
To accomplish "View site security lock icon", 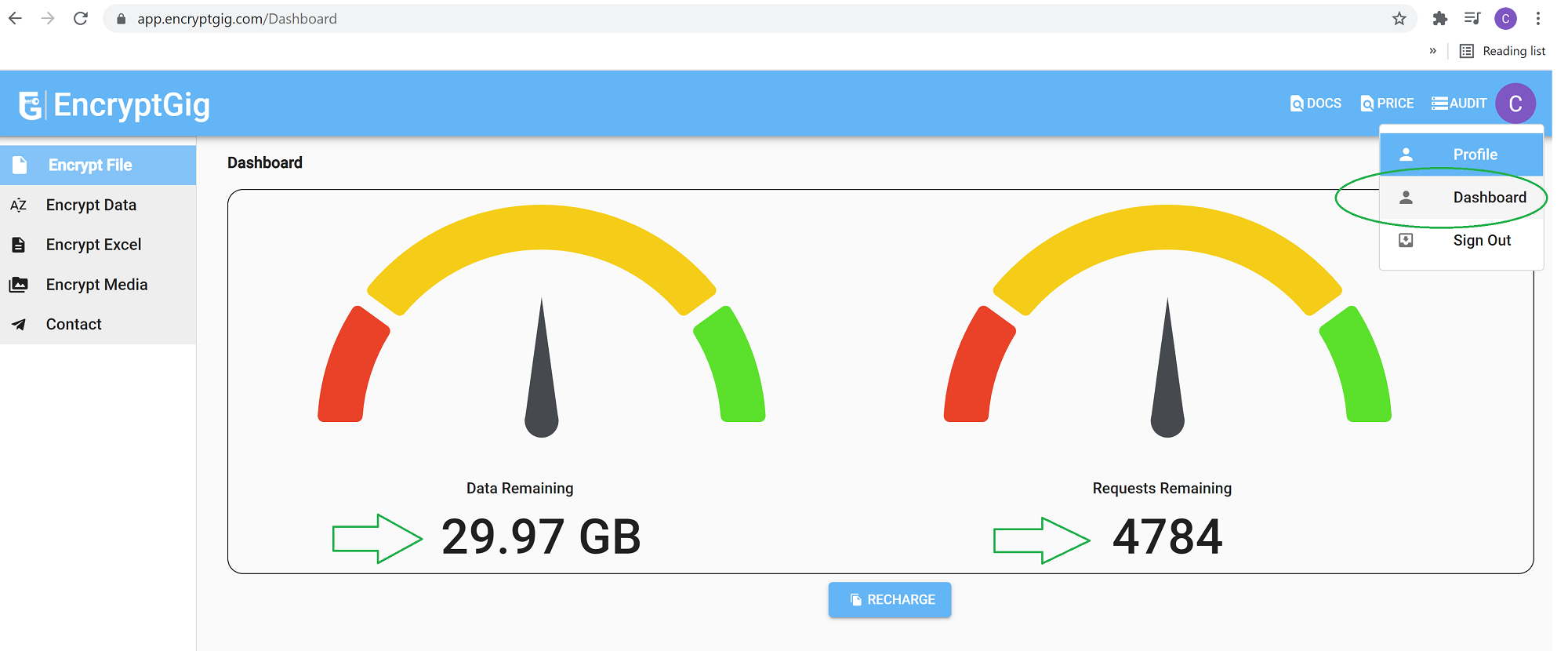I will pyautogui.click(x=121, y=19).
